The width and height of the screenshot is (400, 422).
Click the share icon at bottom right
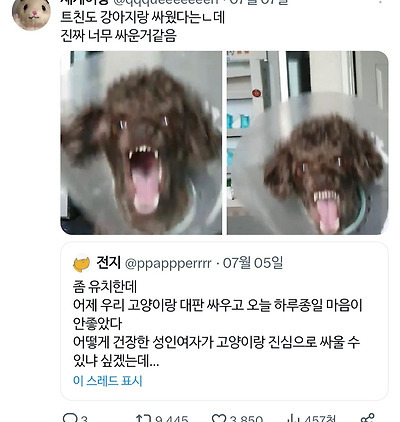click(x=368, y=418)
